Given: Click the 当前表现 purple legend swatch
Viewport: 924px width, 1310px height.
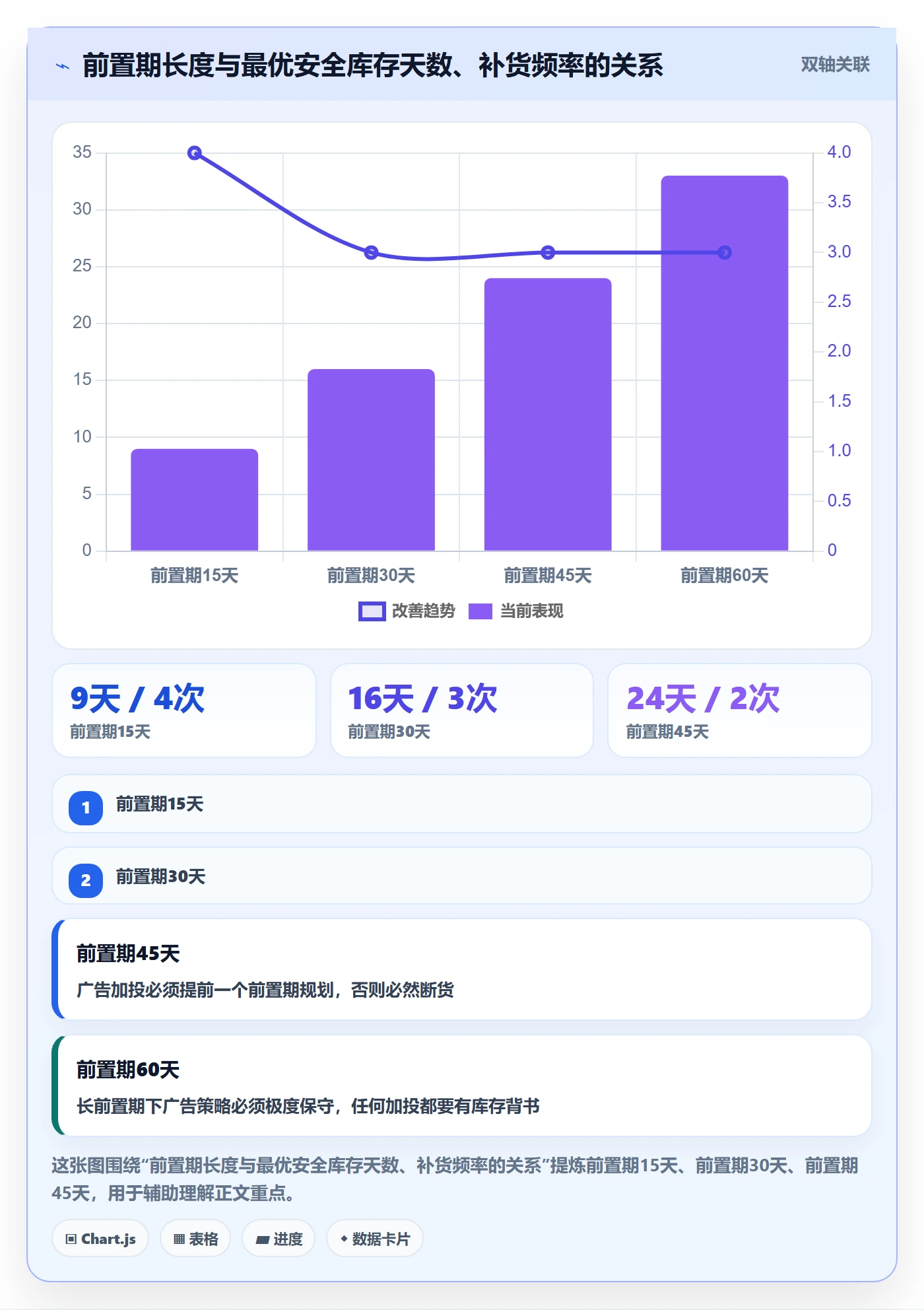Looking at the screenshot, I should click(x=480, y=611).
